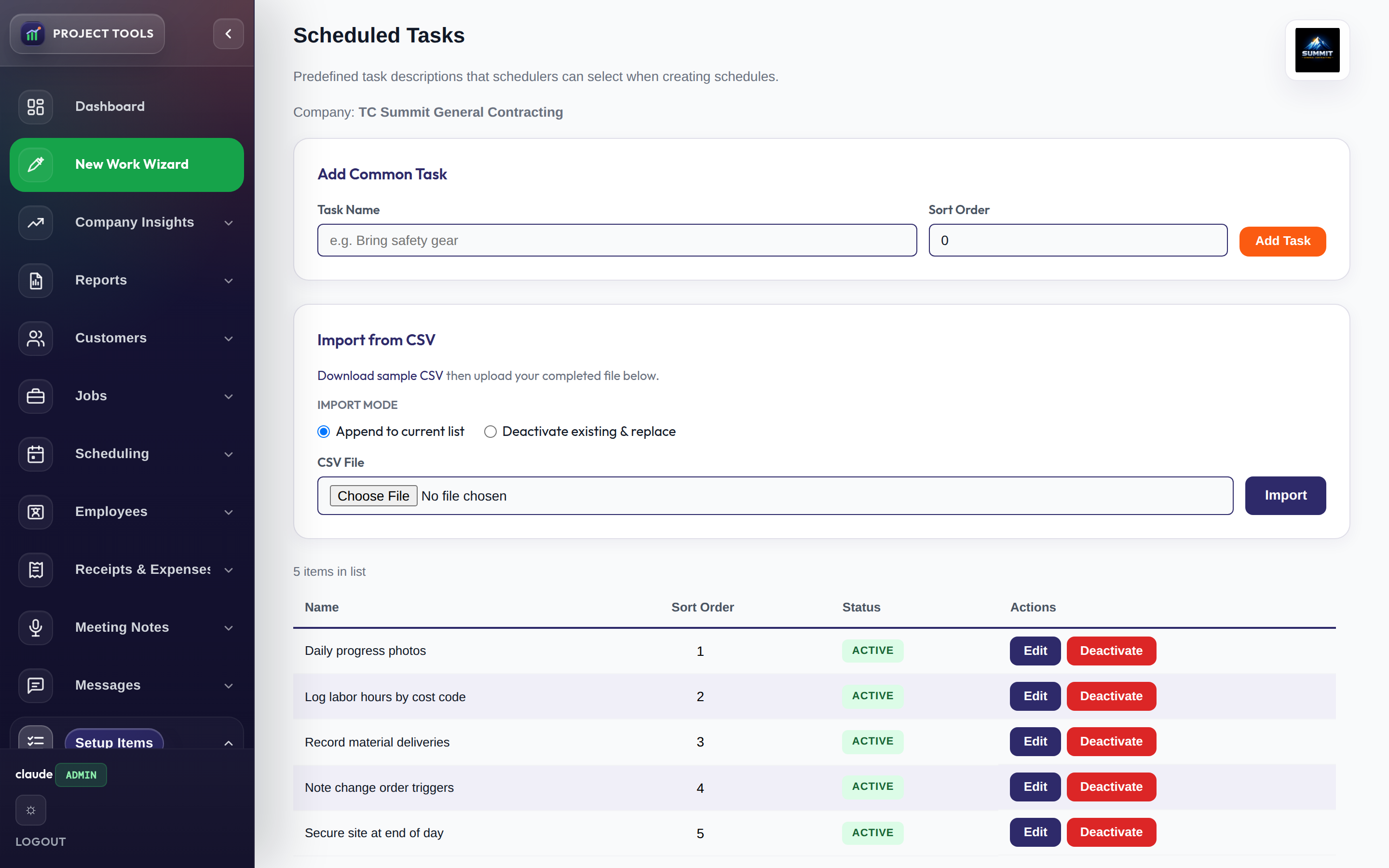Click the Meeting Notes microphone icon

pos(36,628)
